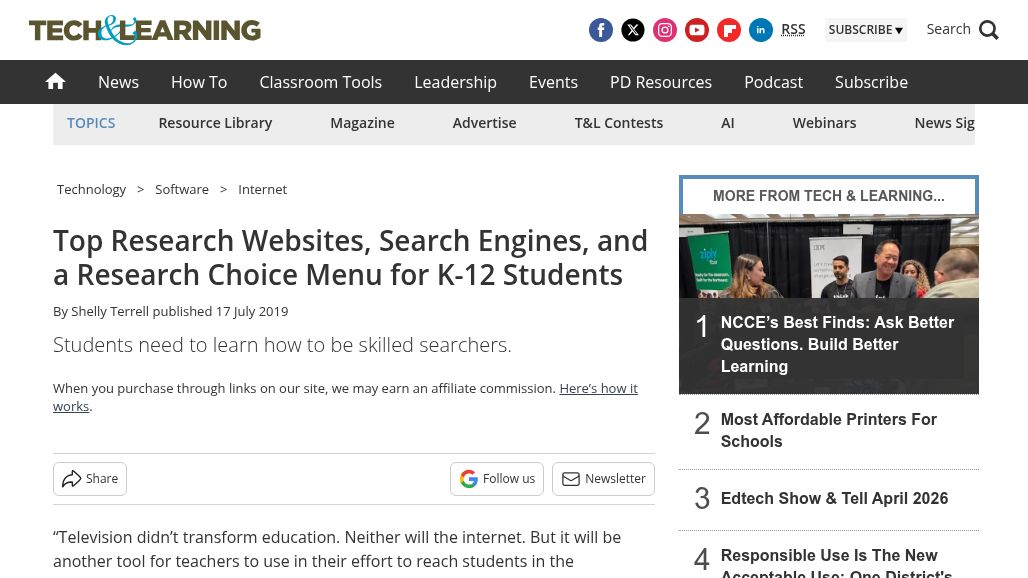The image size is (1028, 578).
Task: Expand the SUBSCRIBE dropdown arrow
Action: pos(899,30)
